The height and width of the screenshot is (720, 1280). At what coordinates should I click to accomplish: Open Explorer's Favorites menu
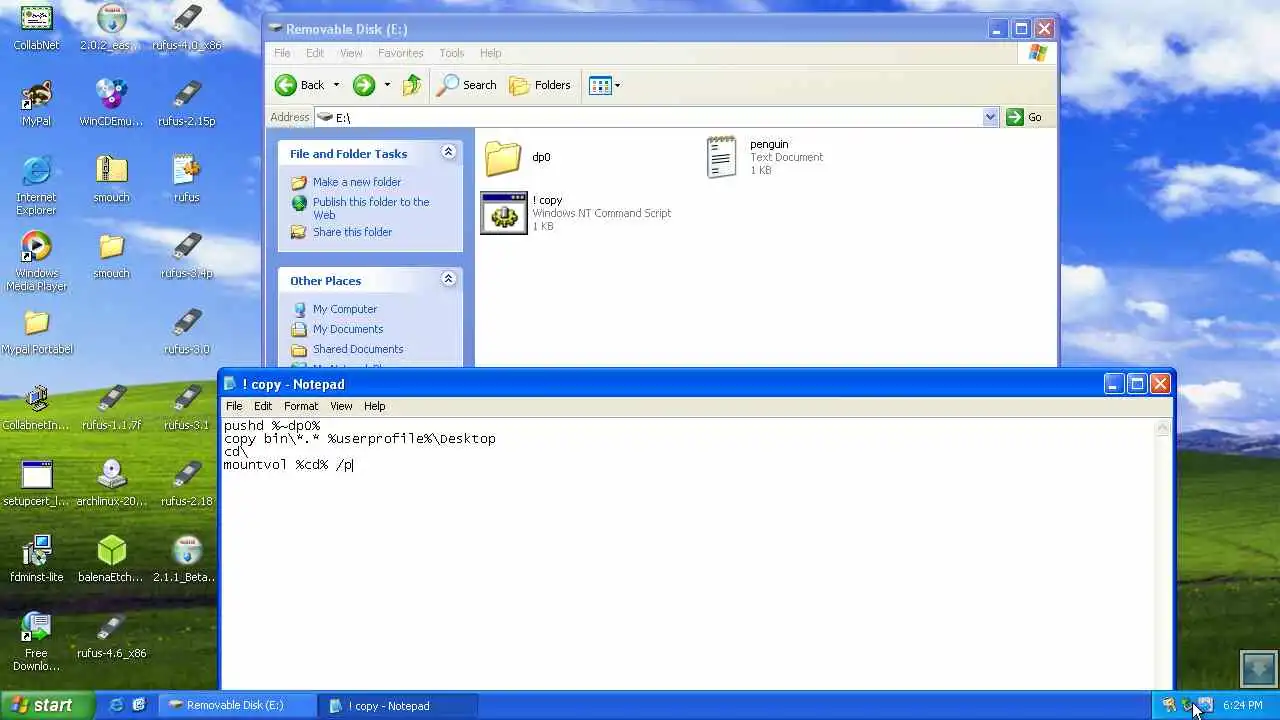(400, 53)
